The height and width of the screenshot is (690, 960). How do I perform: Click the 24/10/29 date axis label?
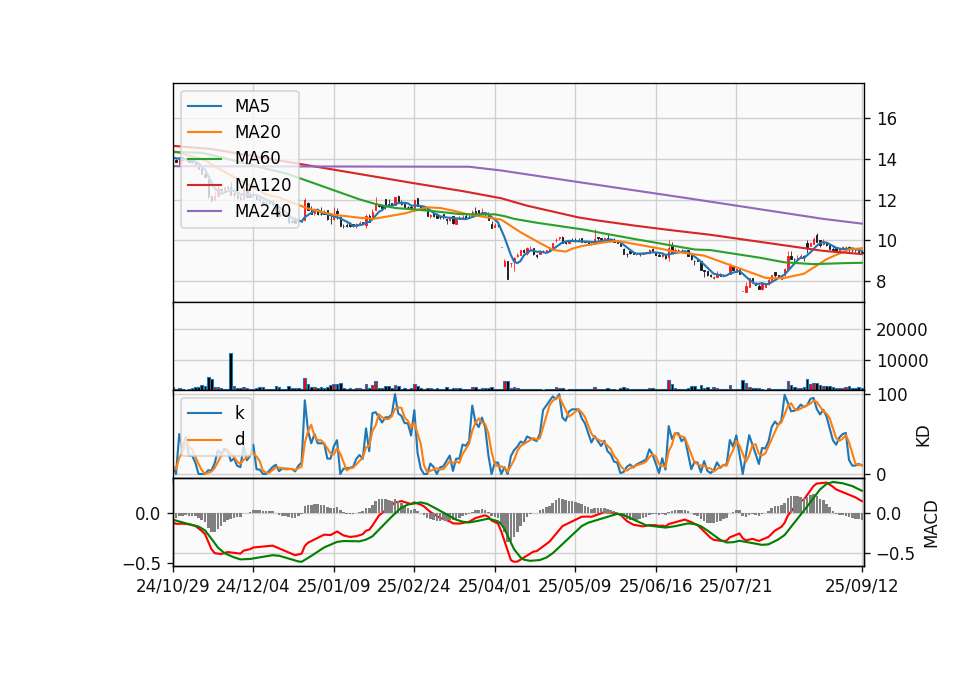(173, 586)
